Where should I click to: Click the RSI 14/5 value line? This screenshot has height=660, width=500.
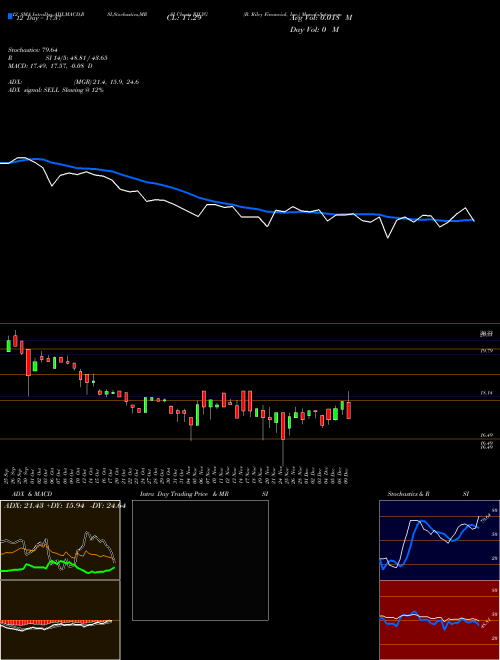pyautogui.click(x=57, y=58)
